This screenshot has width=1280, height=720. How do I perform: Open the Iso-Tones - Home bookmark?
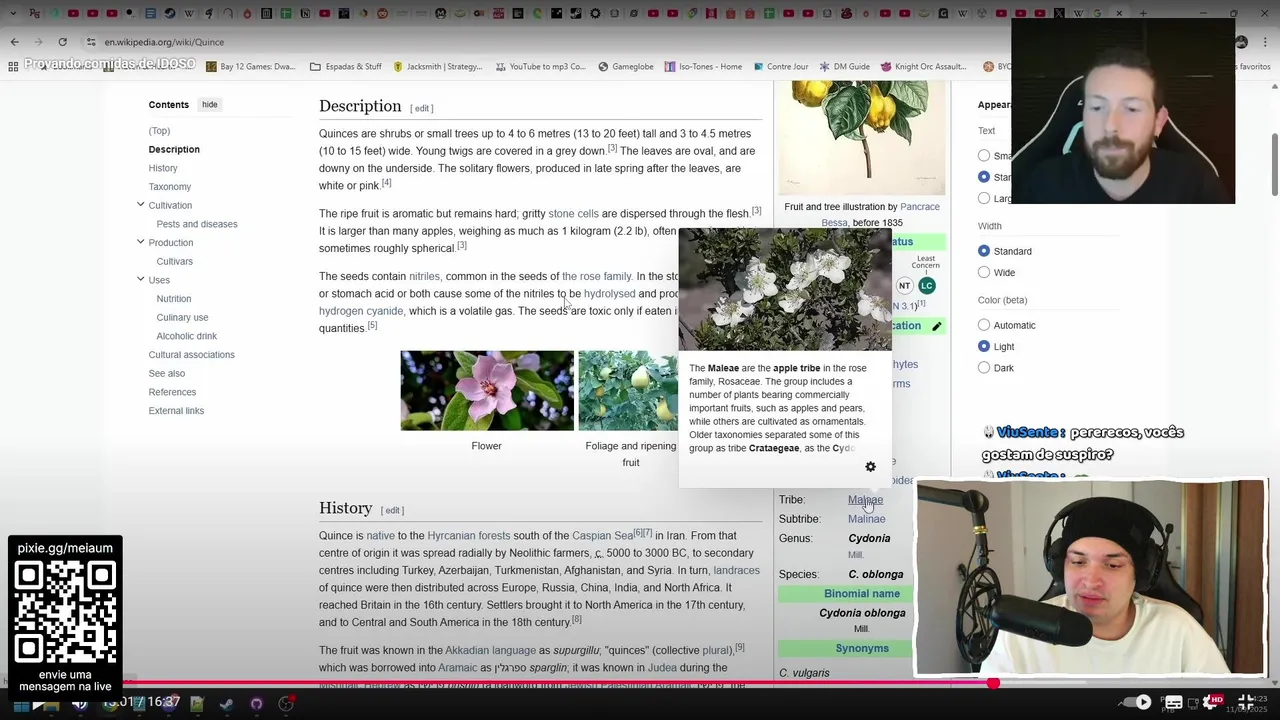pyautogui.click(x=703, y=67)
